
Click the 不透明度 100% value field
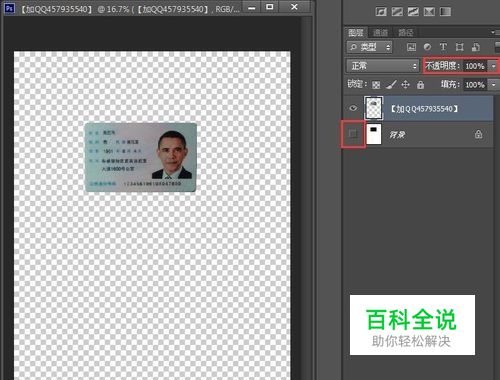[x=475, y=66]
